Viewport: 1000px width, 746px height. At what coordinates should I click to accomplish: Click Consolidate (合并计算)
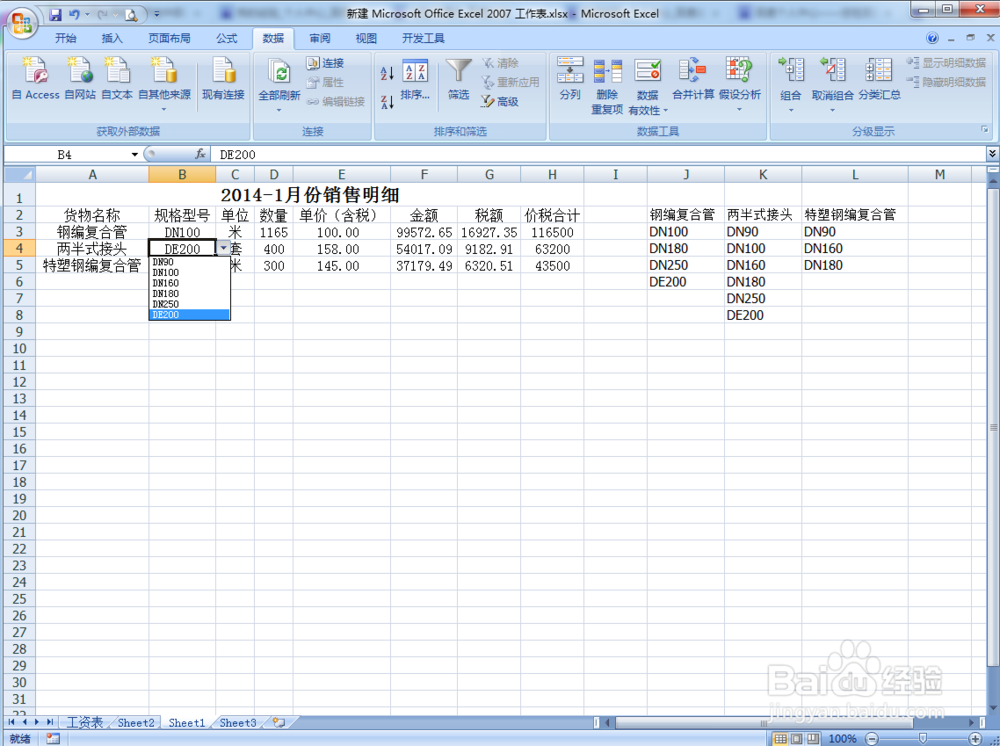[x=693, y=78]
